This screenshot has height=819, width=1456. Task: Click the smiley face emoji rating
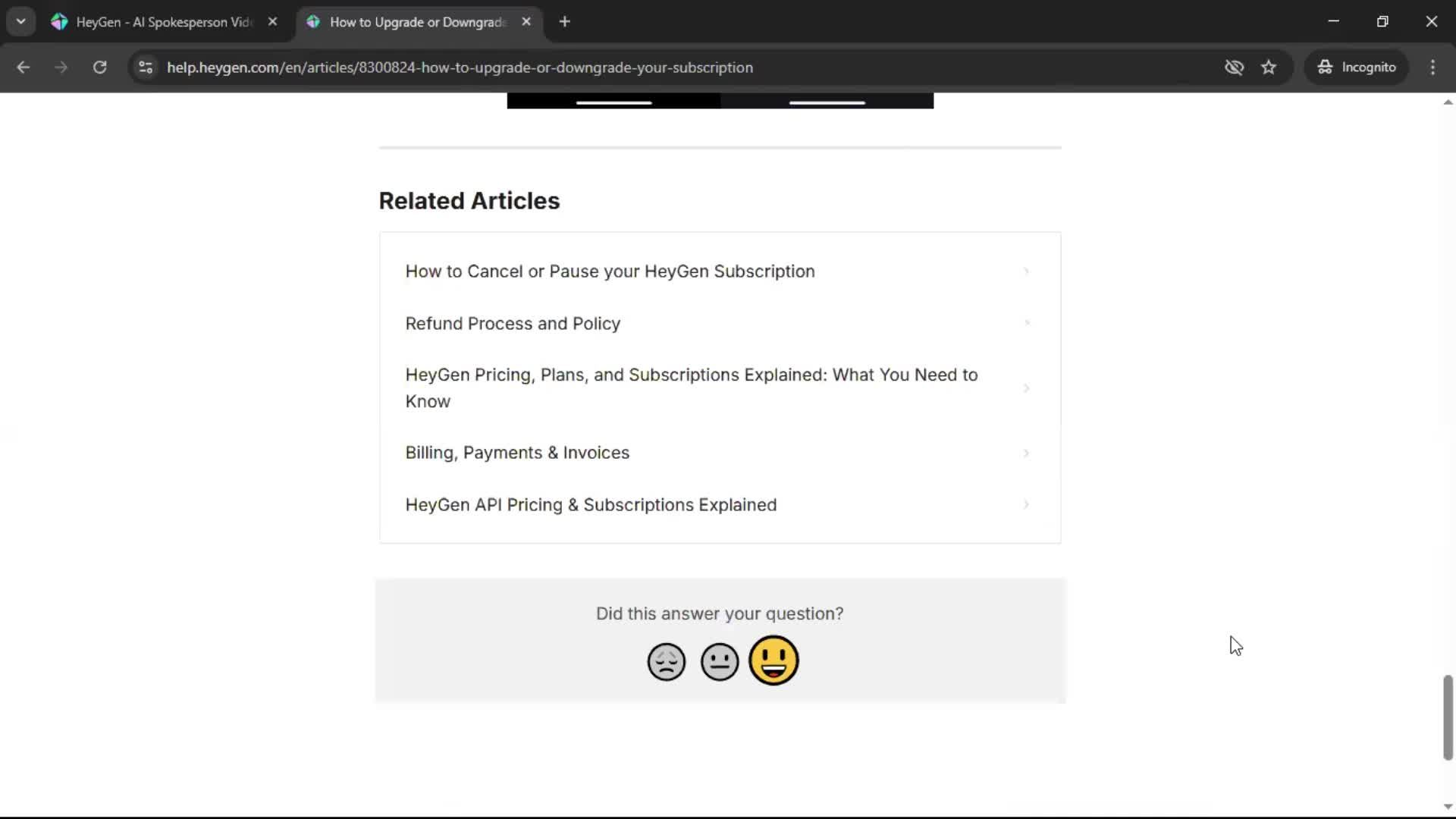click(x=773, y=660)
